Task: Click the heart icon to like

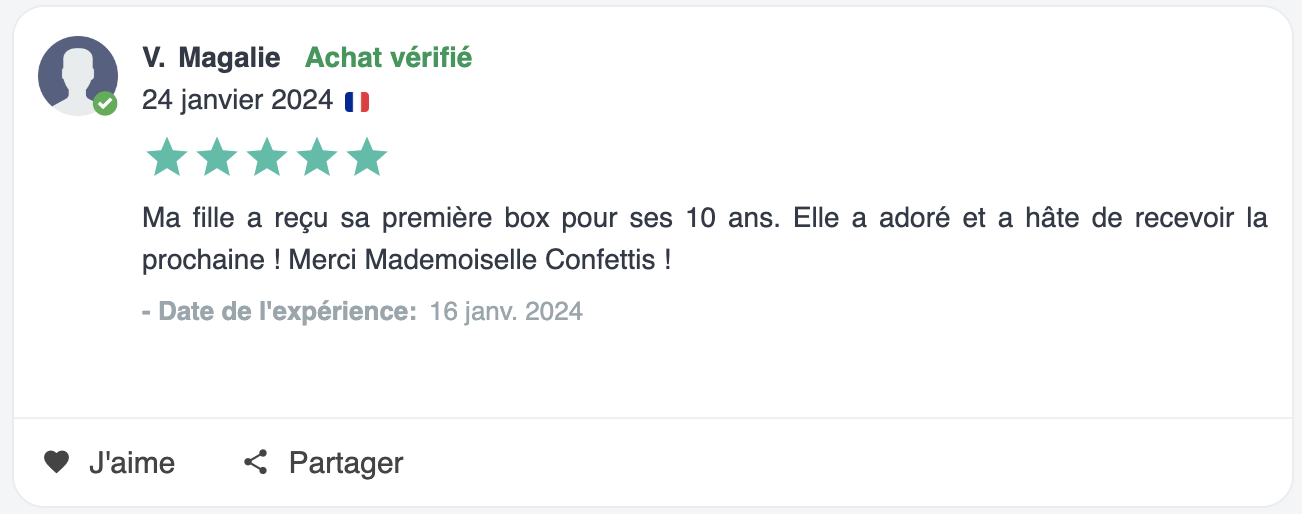Action: 56,462
